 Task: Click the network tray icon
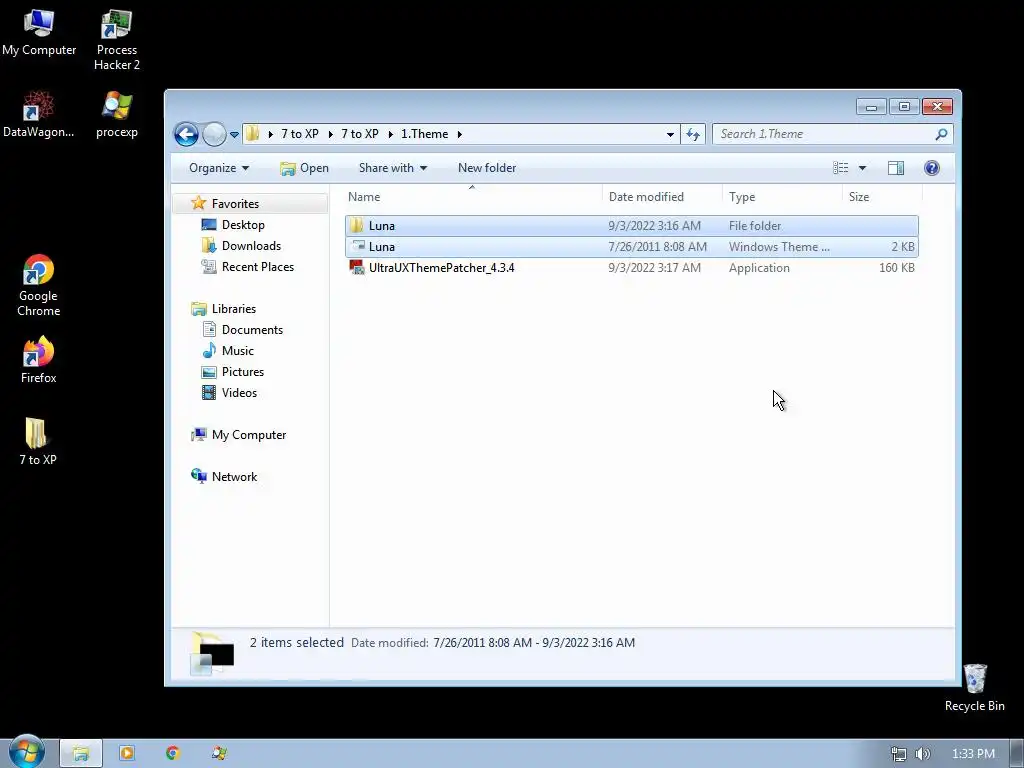tap(899, 754)
